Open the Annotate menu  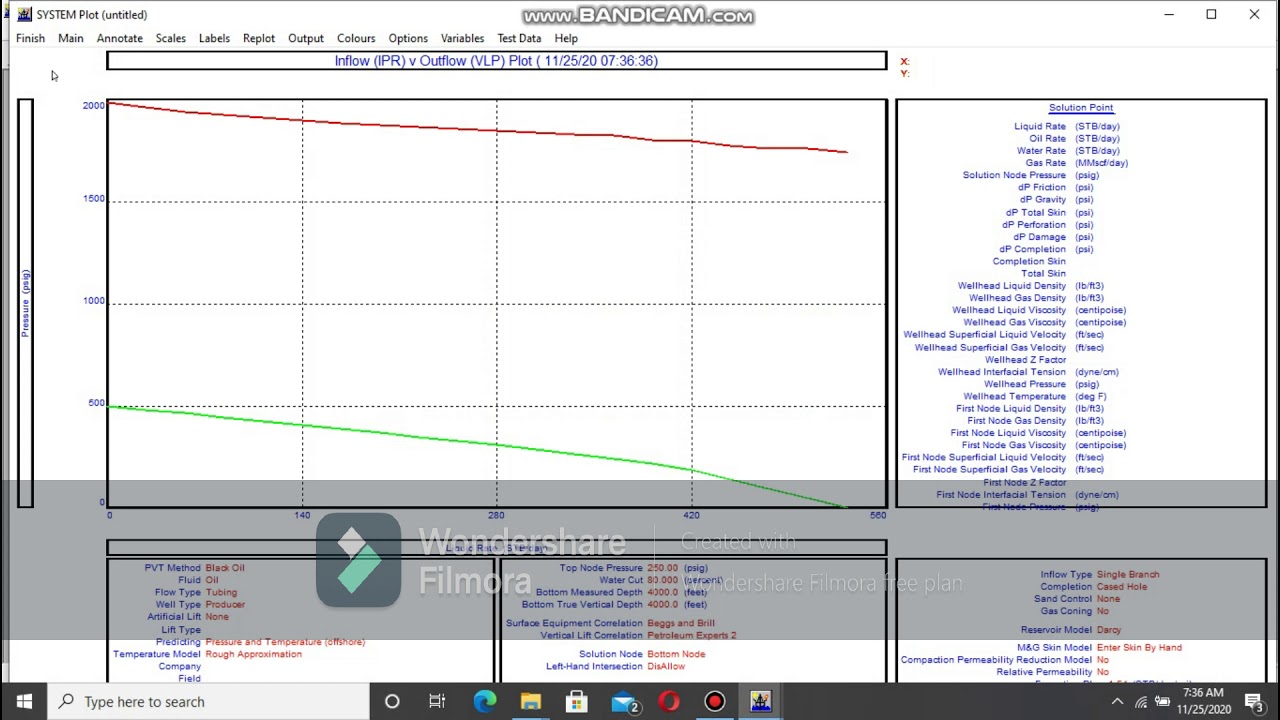tap(119, 38)
